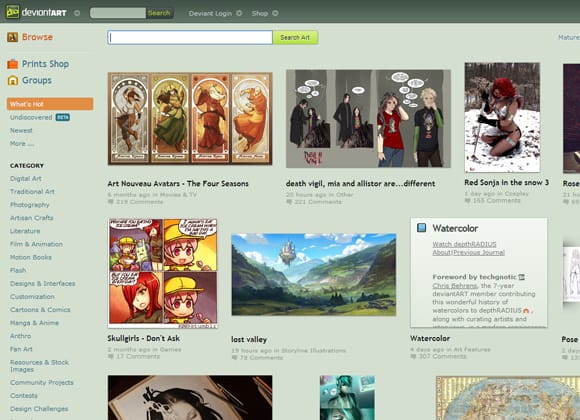
Task: Click Red Sonja in the snow 3 title
Action: [506, 182]
